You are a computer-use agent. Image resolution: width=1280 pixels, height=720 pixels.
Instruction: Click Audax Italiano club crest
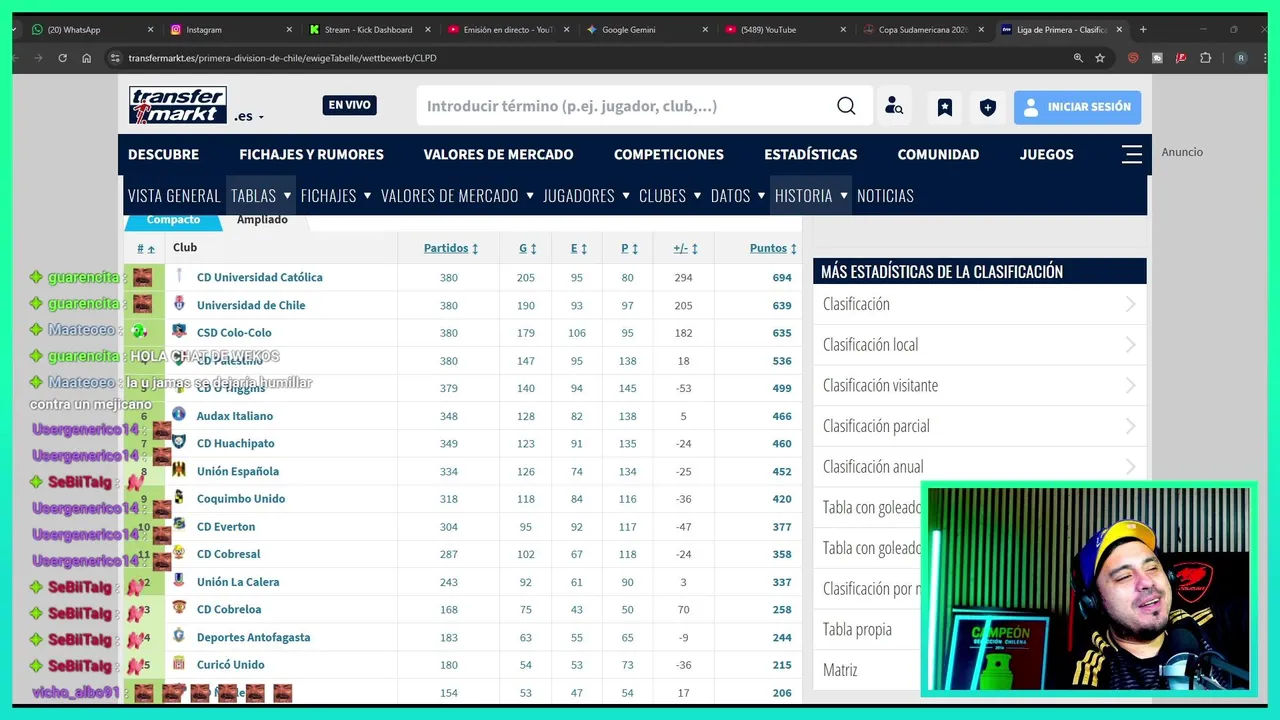coord(179,415)
